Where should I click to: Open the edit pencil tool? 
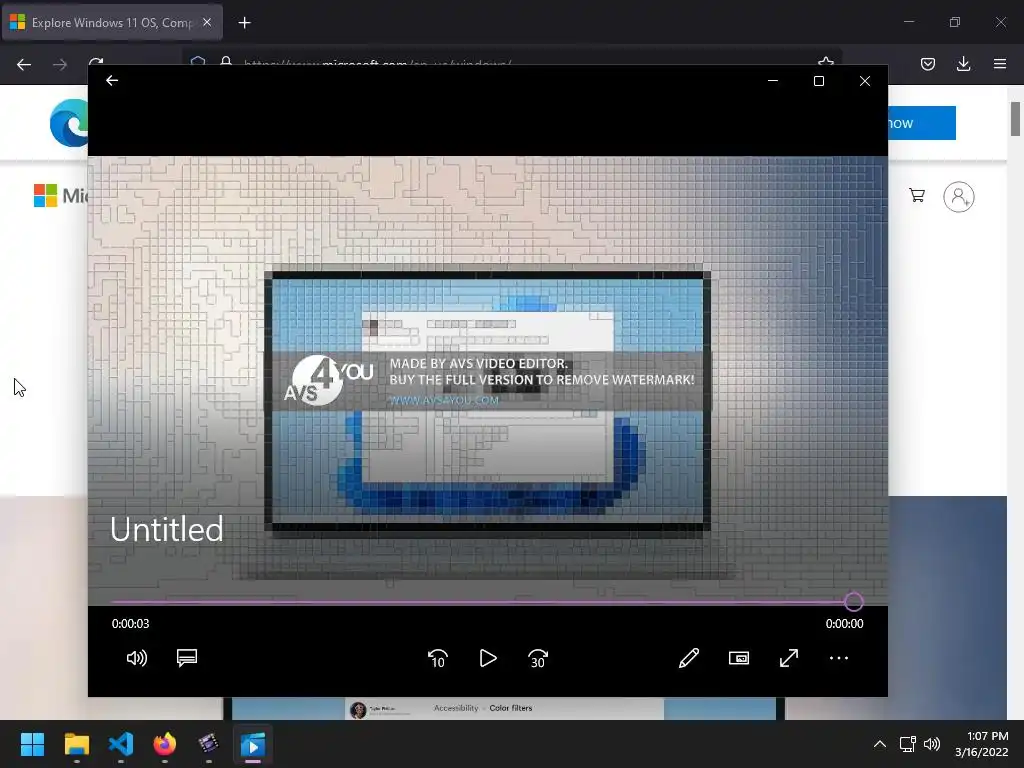coord(688,658)
